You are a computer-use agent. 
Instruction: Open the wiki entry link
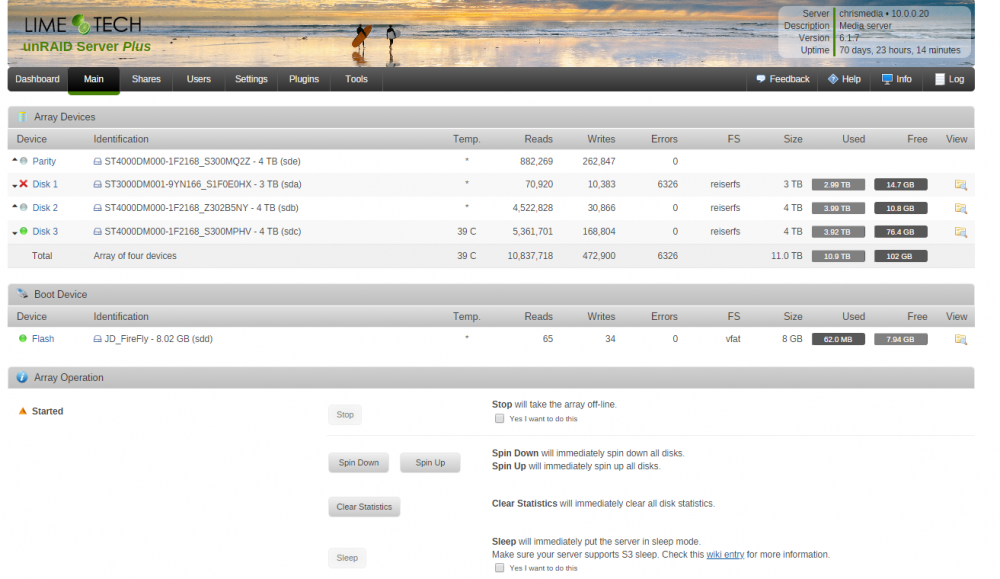click(725, 555)
